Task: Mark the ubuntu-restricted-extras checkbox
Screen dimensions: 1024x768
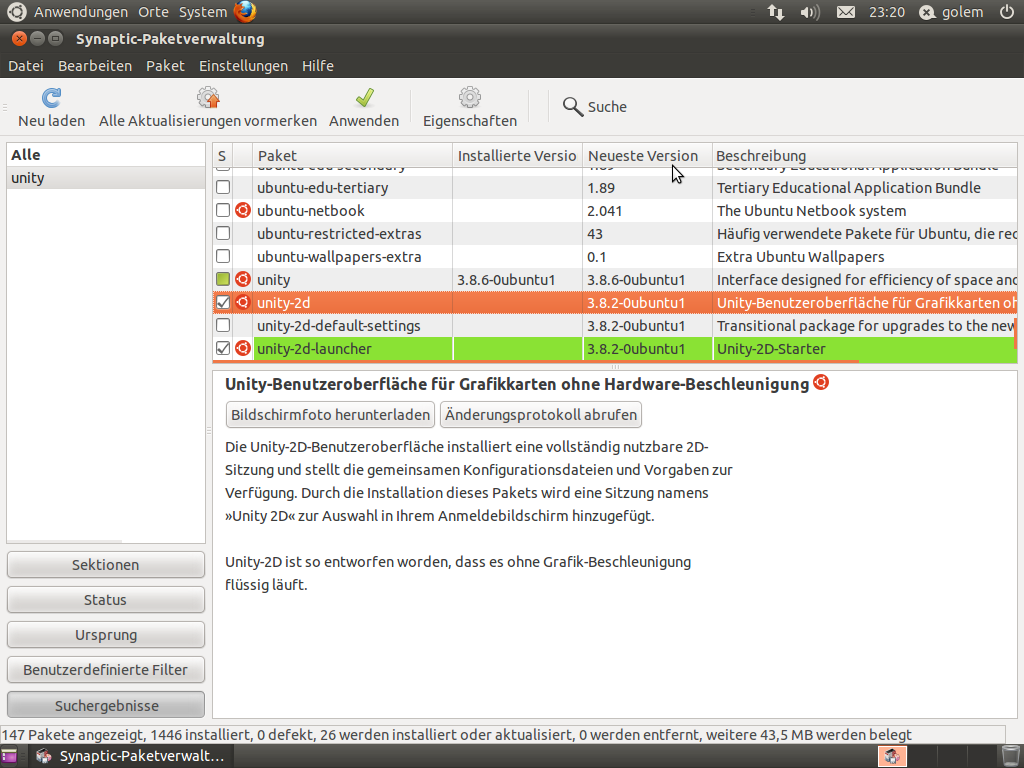Action: tap(223, 234)
